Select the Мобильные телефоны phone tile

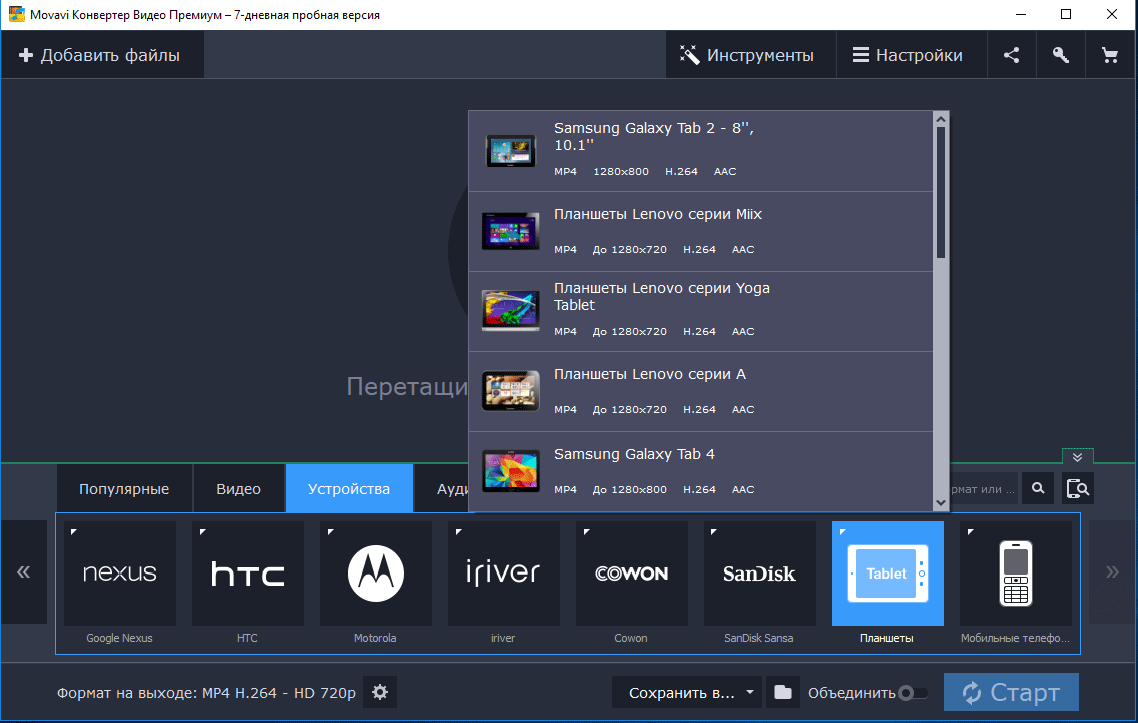click(1015, 573)
